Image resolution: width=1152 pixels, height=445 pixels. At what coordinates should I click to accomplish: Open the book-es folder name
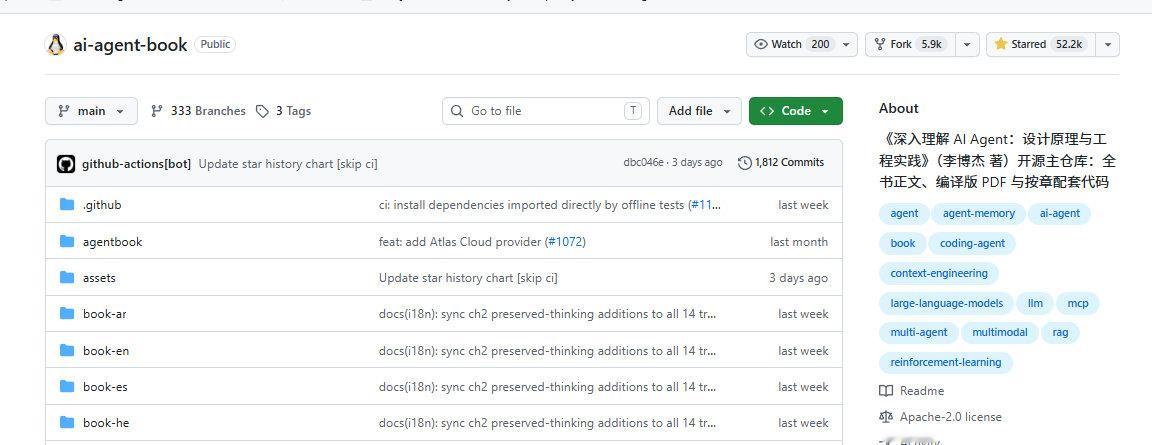(x=105, y=386)
